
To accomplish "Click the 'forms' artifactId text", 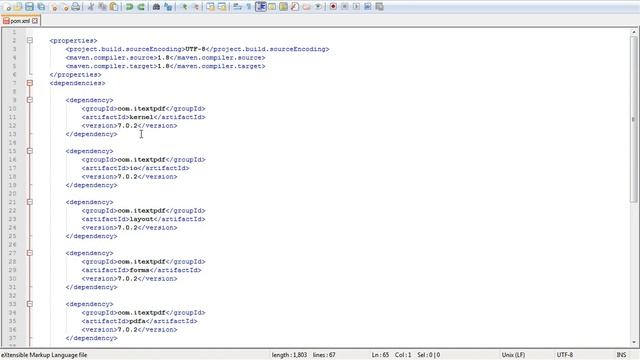I will [139, 270].
